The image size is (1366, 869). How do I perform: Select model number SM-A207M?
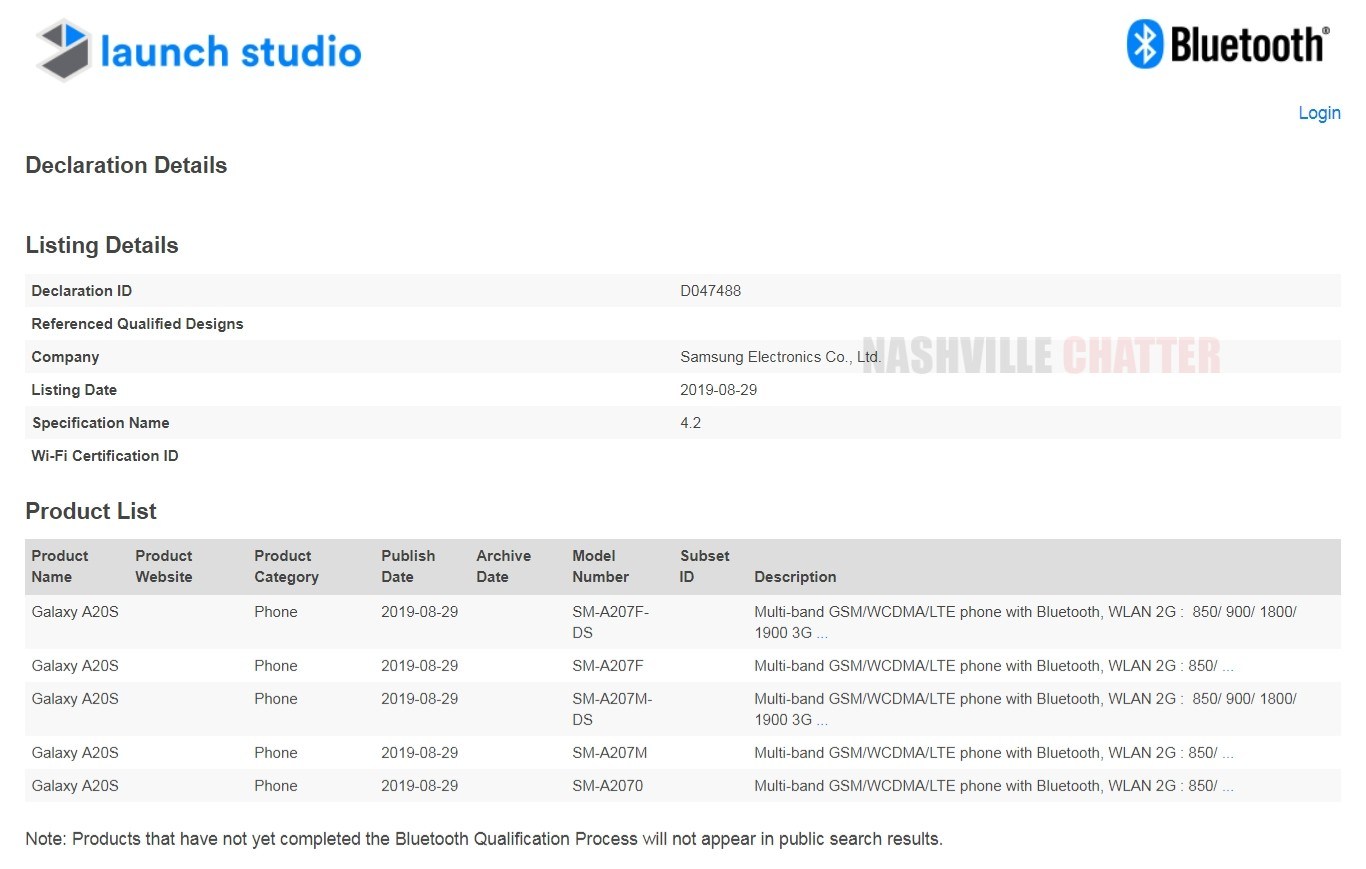(609, 753)
